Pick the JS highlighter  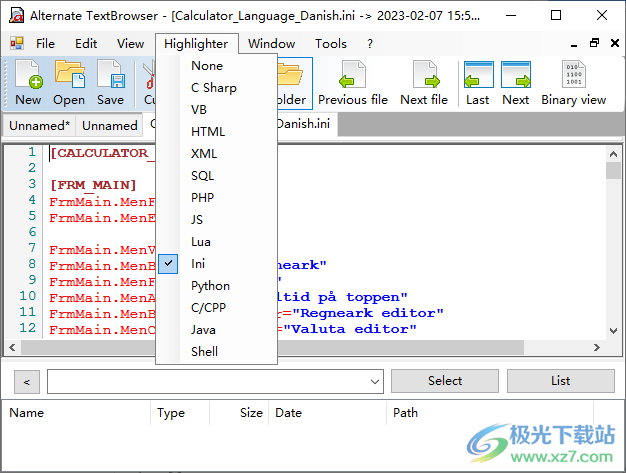click(216, 220)
